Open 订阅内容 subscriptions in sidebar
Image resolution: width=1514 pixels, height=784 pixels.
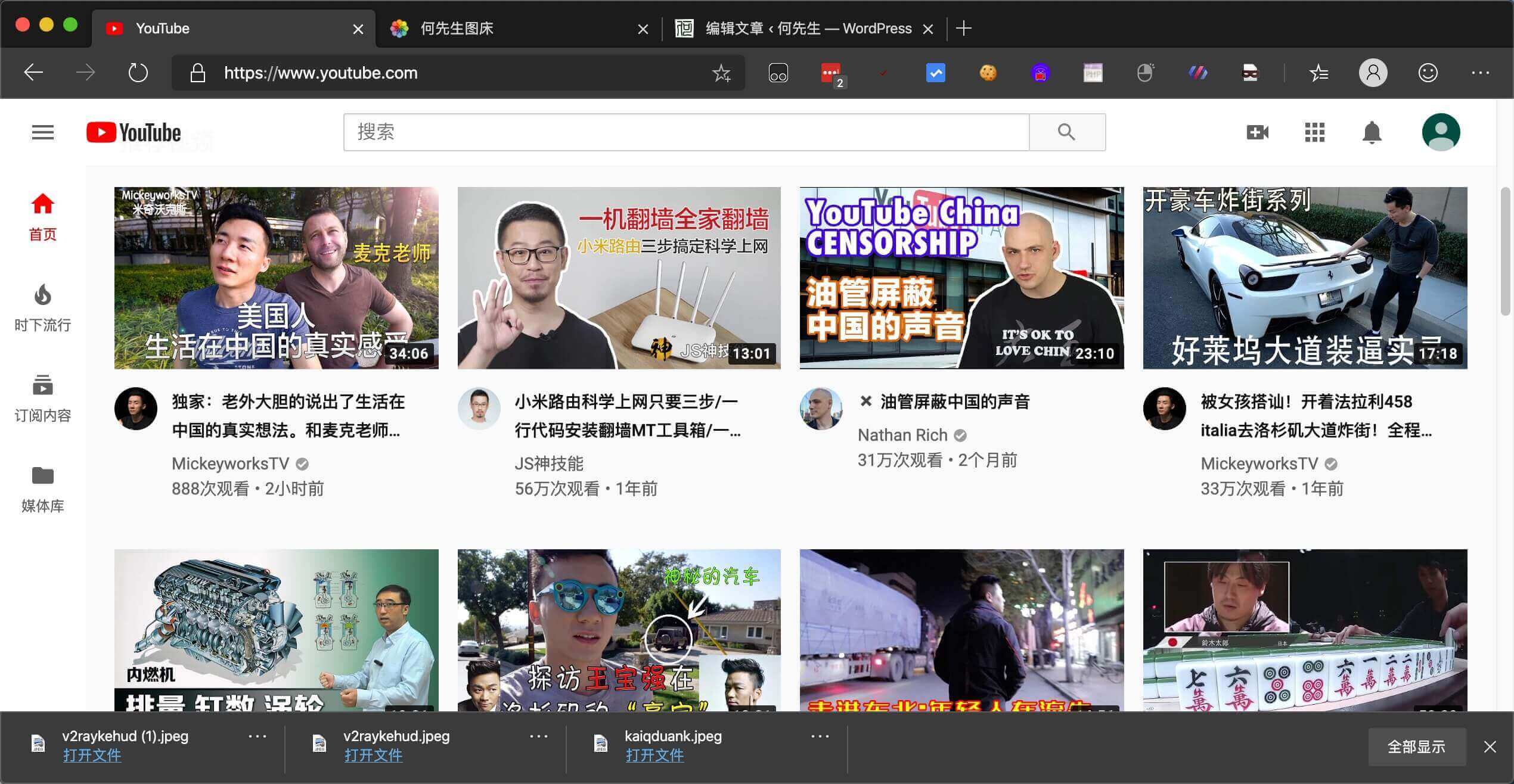(42, 399)
